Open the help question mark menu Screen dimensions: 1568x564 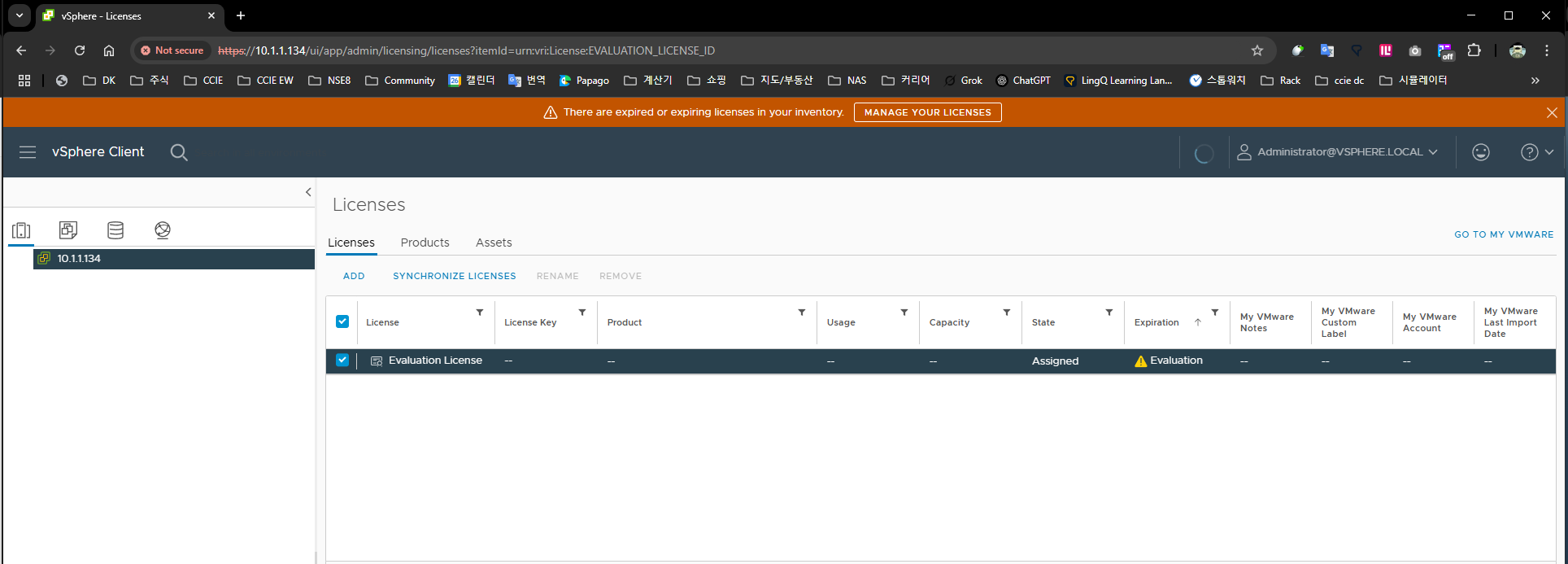point(1537,152)
